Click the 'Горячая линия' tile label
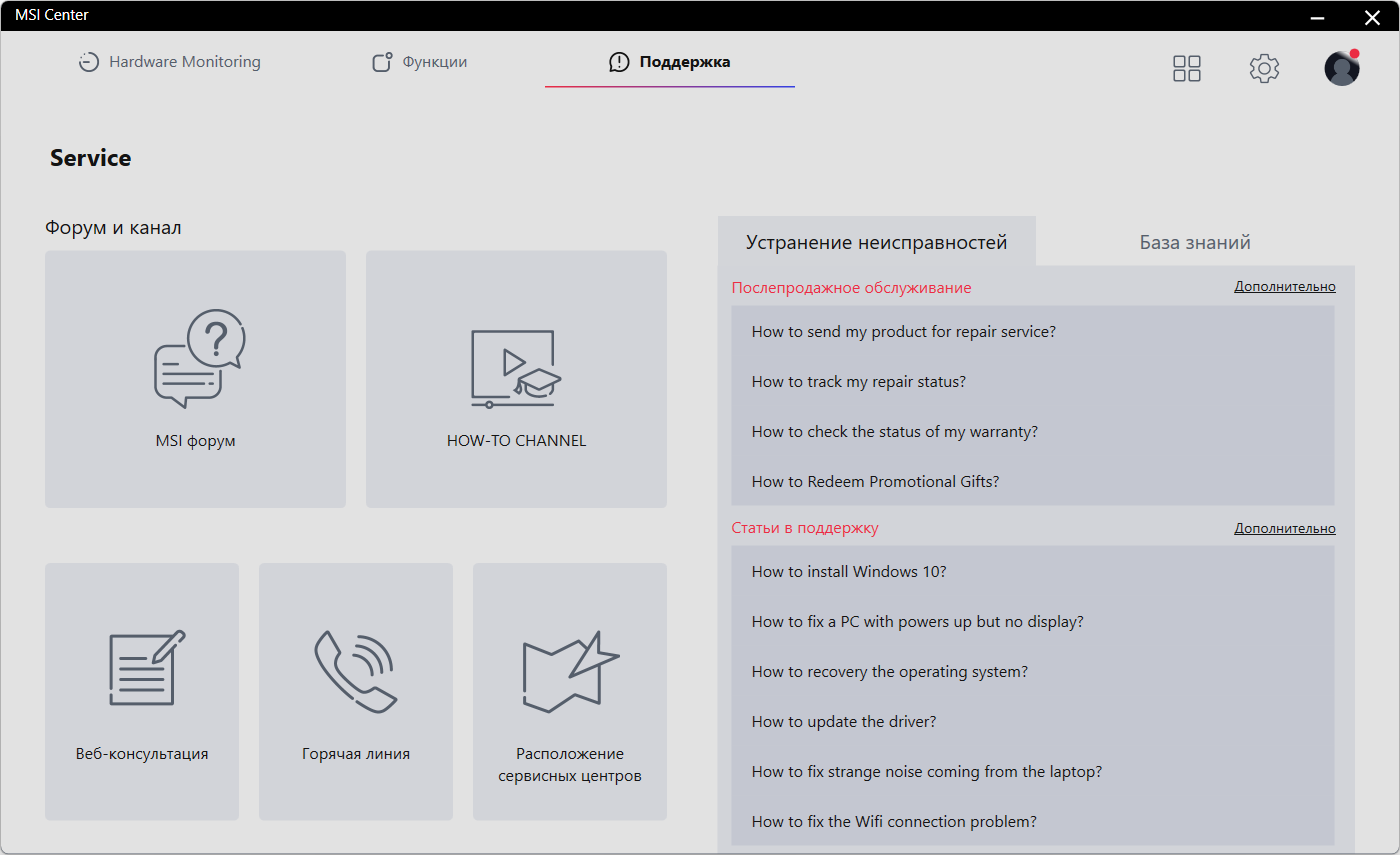The width and height of the screenshot is (1400, 855). 356,754
